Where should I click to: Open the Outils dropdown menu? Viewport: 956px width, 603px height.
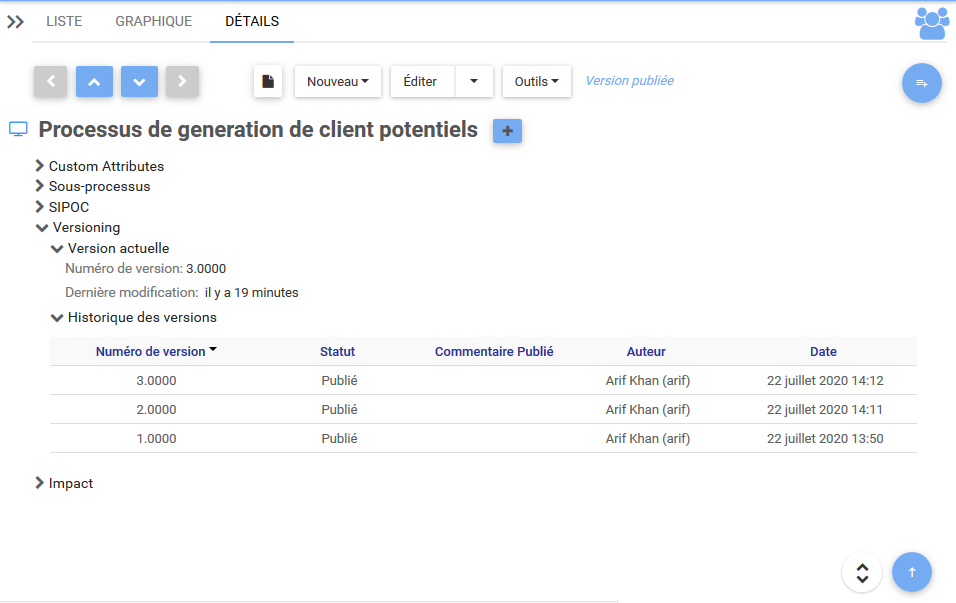click(536, 82)
